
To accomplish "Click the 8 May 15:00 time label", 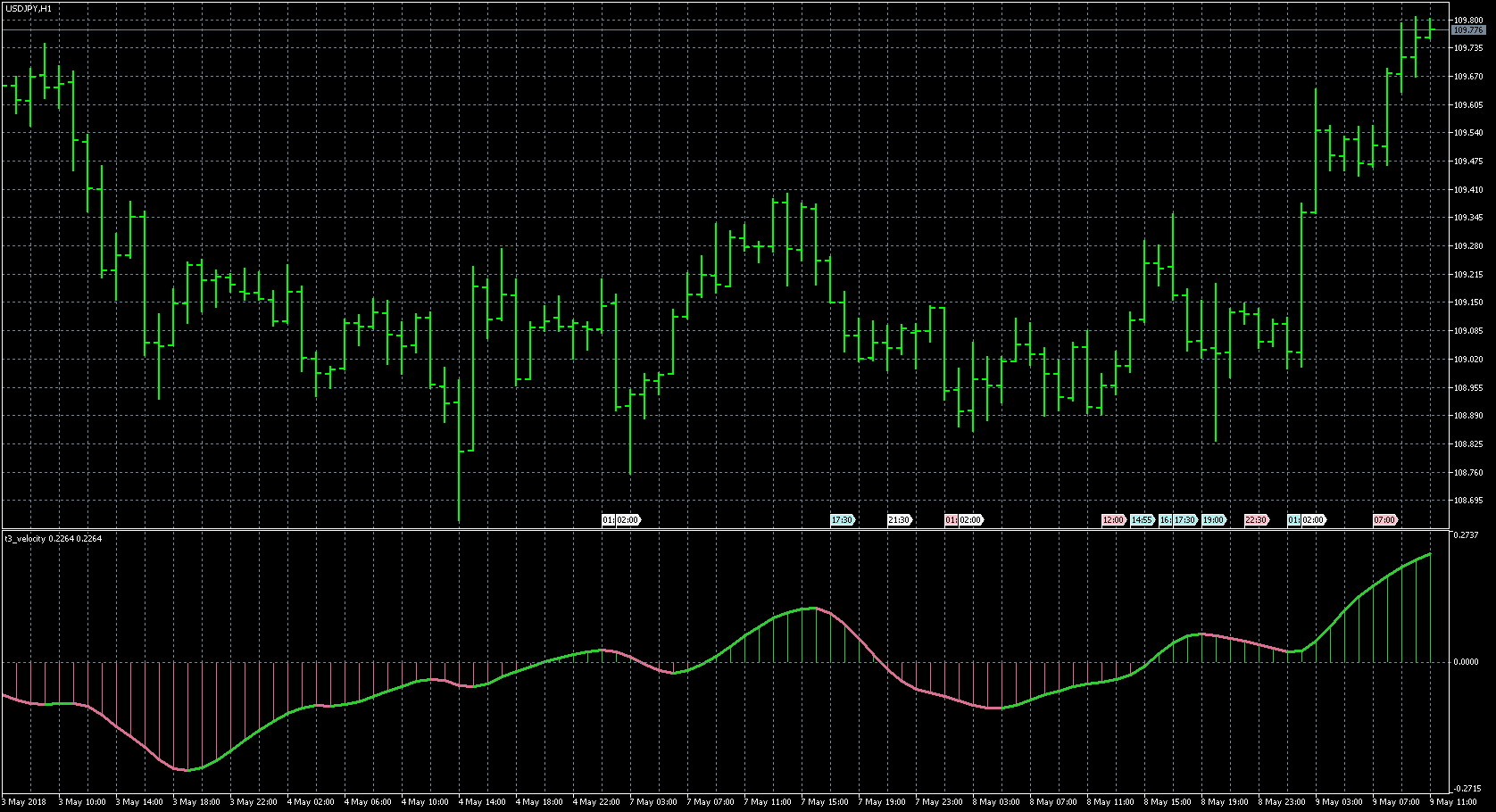I will [x=1168, y=802].
